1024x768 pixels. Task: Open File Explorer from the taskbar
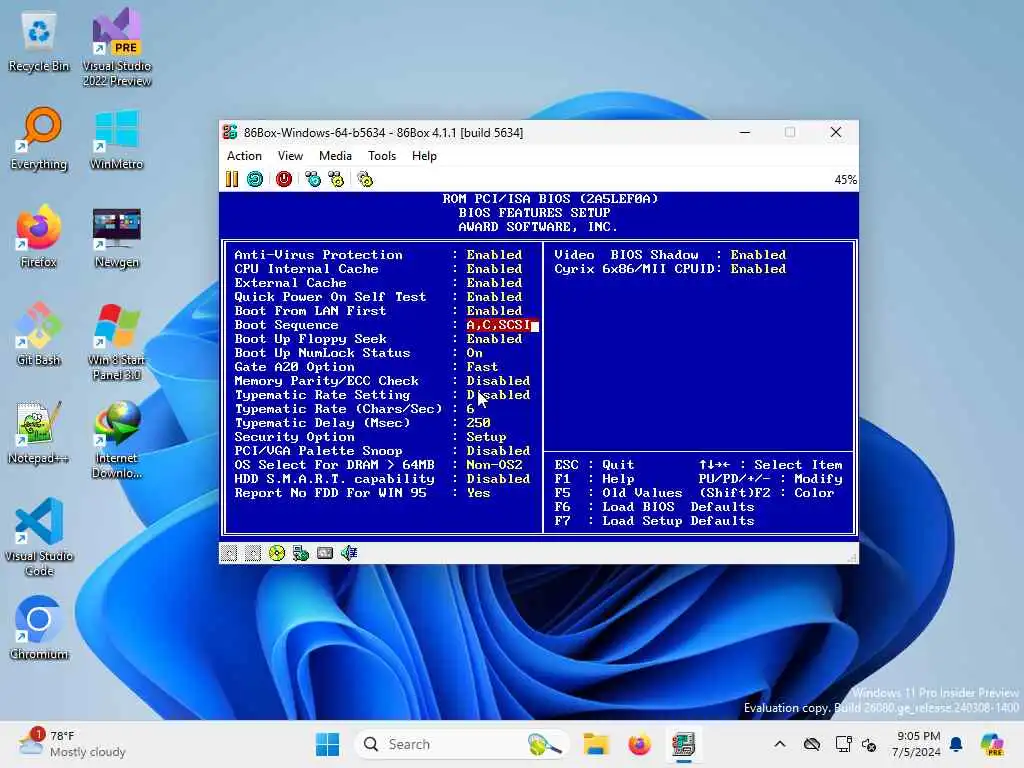[x=596, y=744]
